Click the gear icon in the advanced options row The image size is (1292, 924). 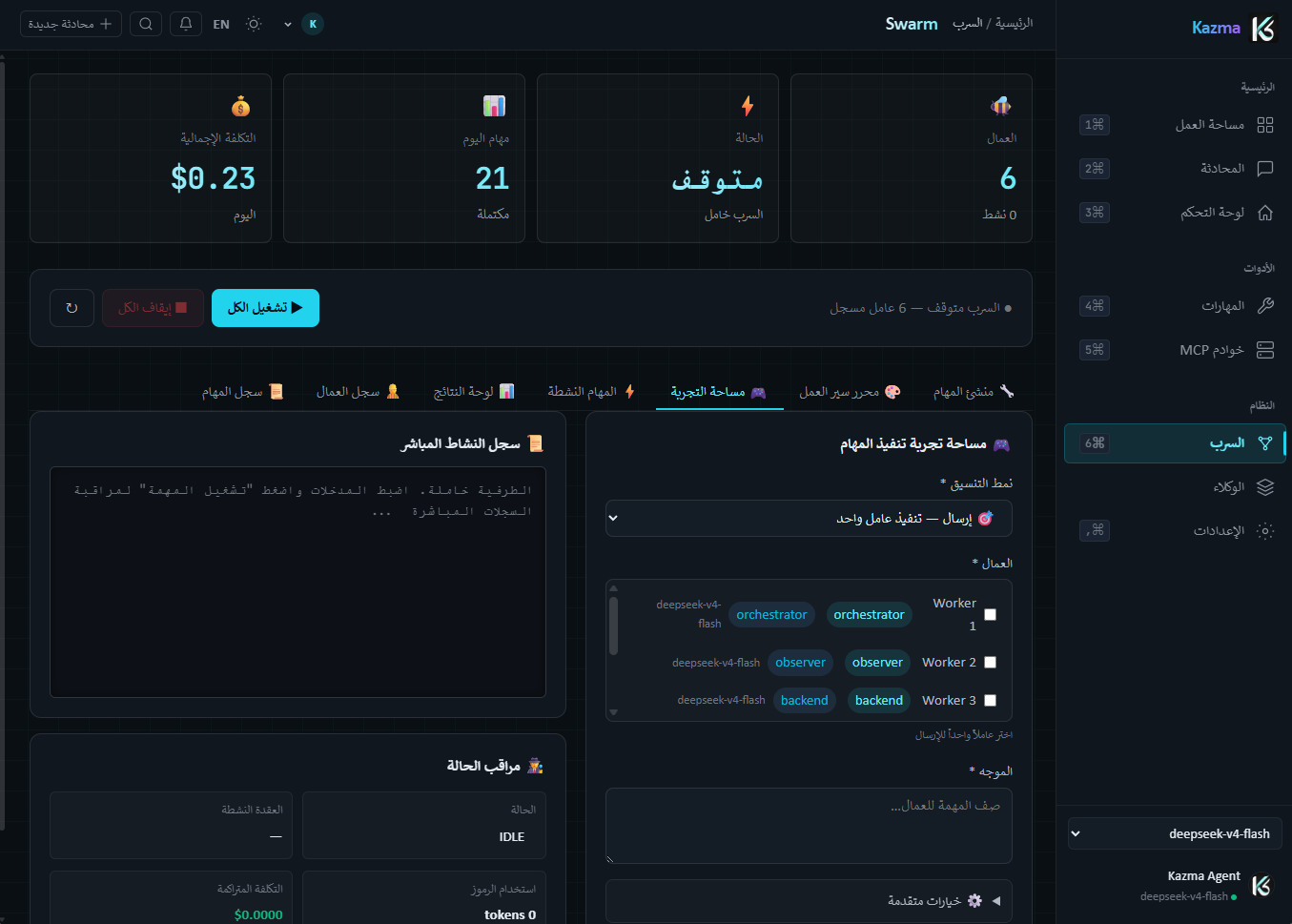click(974, 900)
